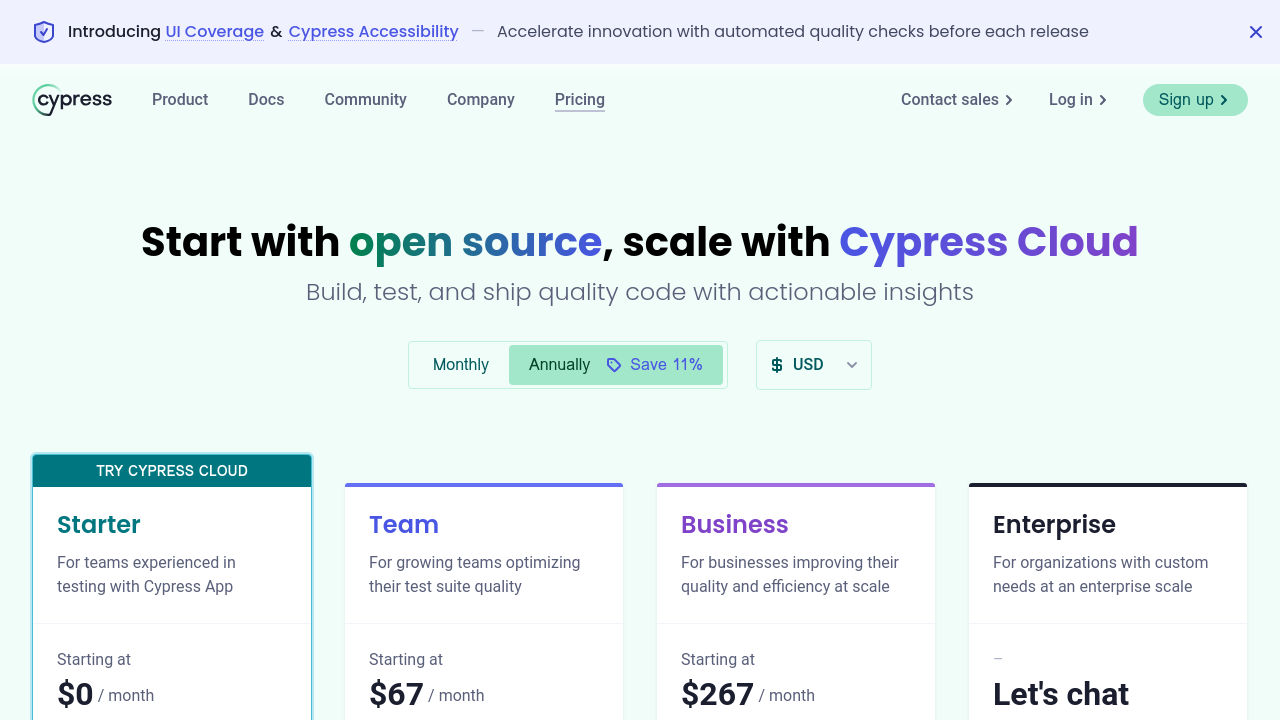
Task: Open the Docs menu
Action: pos(266,100)
